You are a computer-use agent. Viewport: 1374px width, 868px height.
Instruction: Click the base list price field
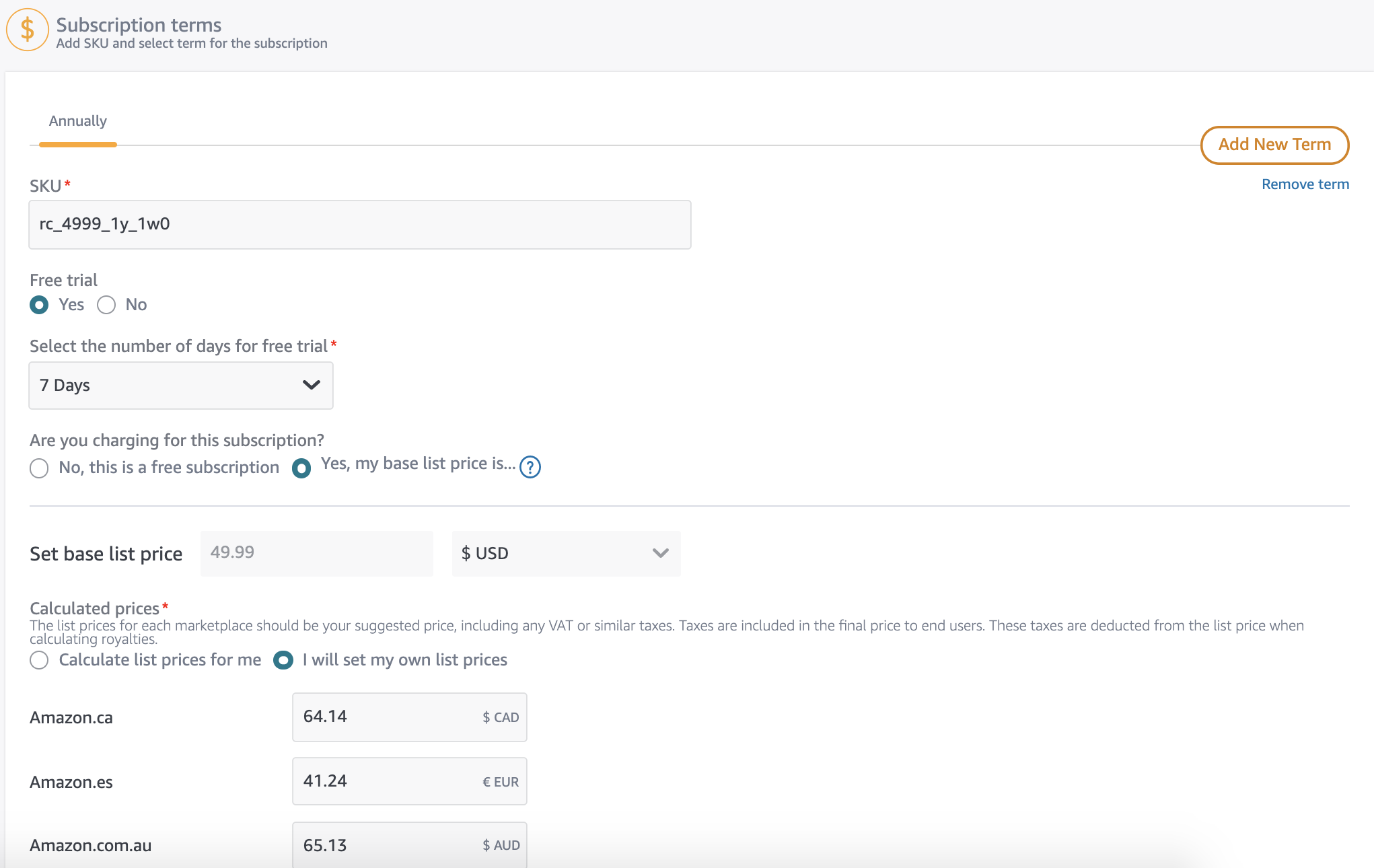pyautogui.click(x=316, y=553)
